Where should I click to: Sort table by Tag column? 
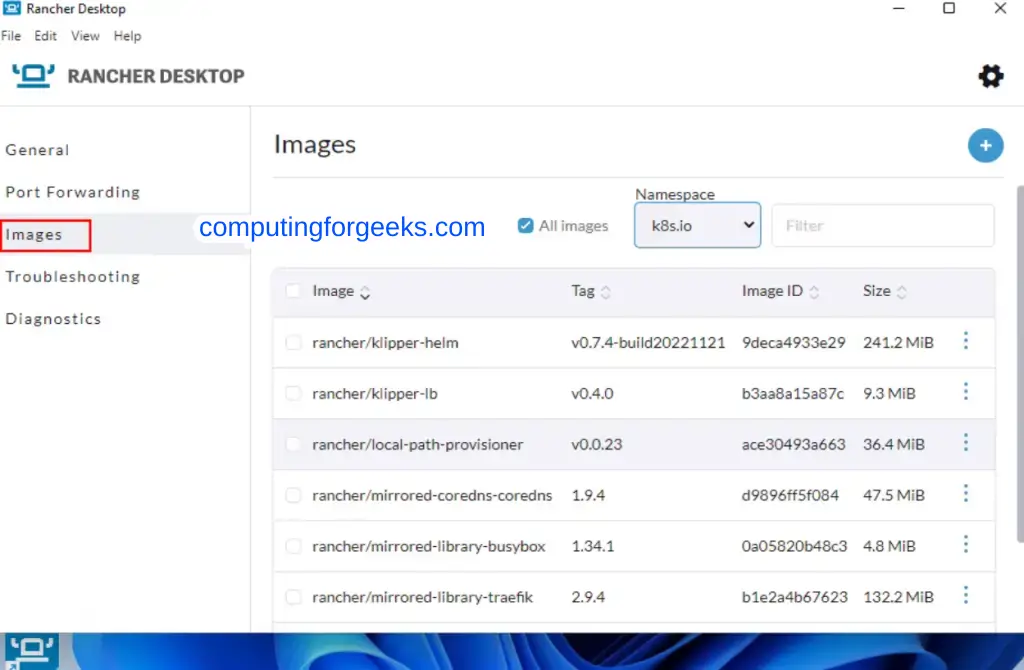591,291
